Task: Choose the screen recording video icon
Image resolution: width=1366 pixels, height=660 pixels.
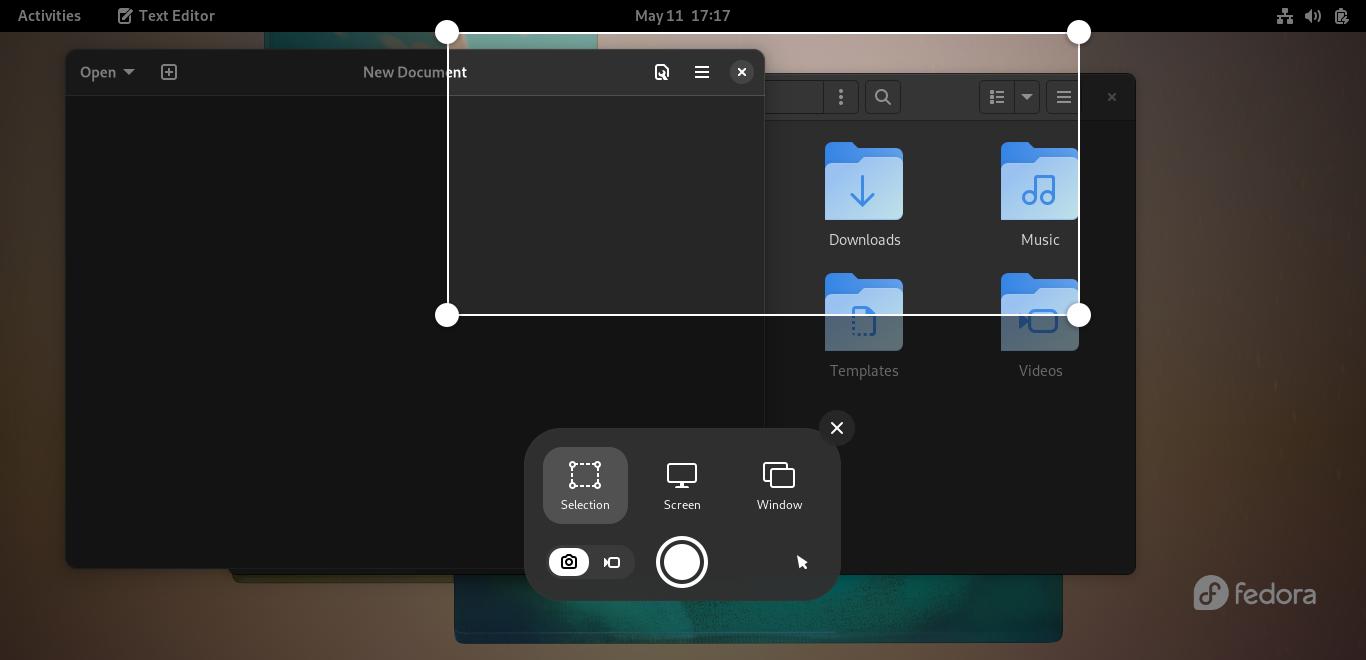Action: click(x=612, y=562)
